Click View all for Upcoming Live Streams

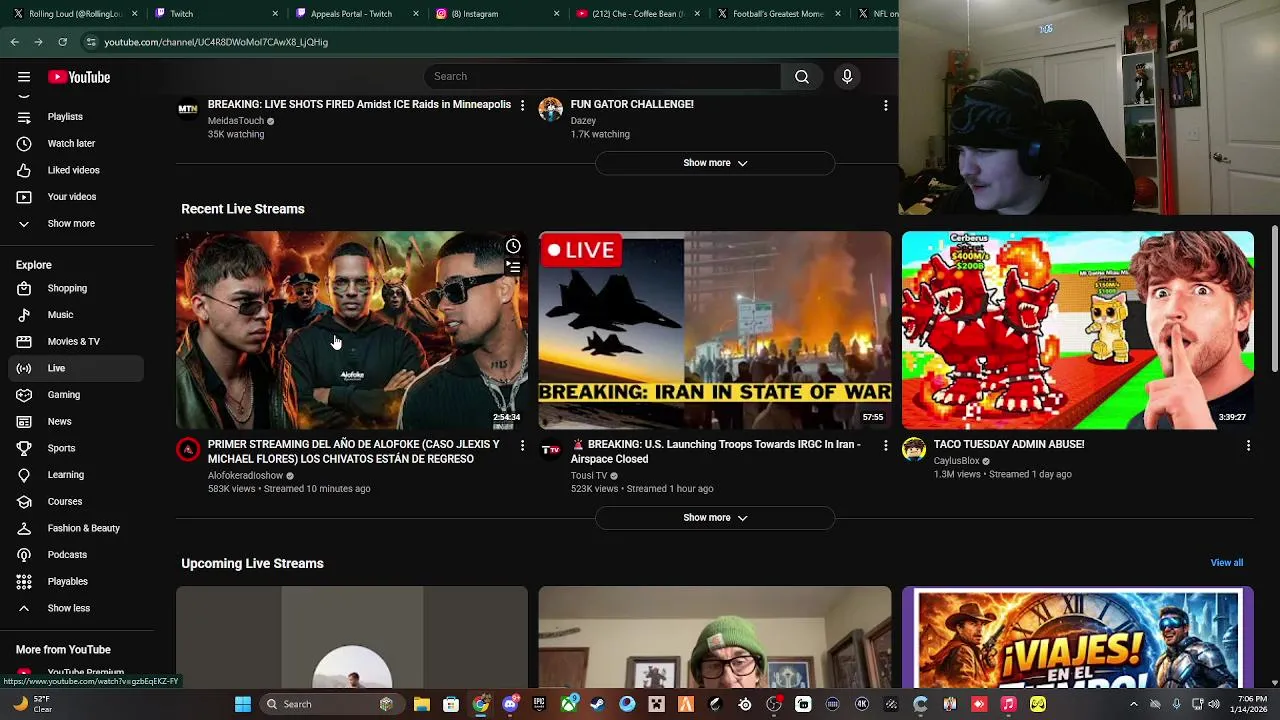pos(1226,563)
